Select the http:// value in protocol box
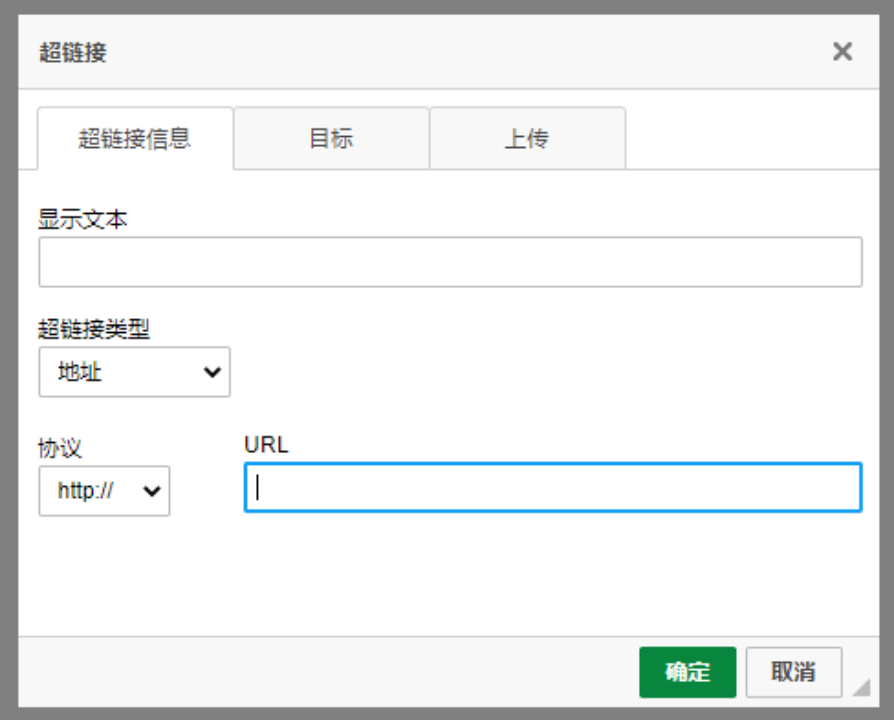Screen dimensions: 894x720 coord(86,492)
